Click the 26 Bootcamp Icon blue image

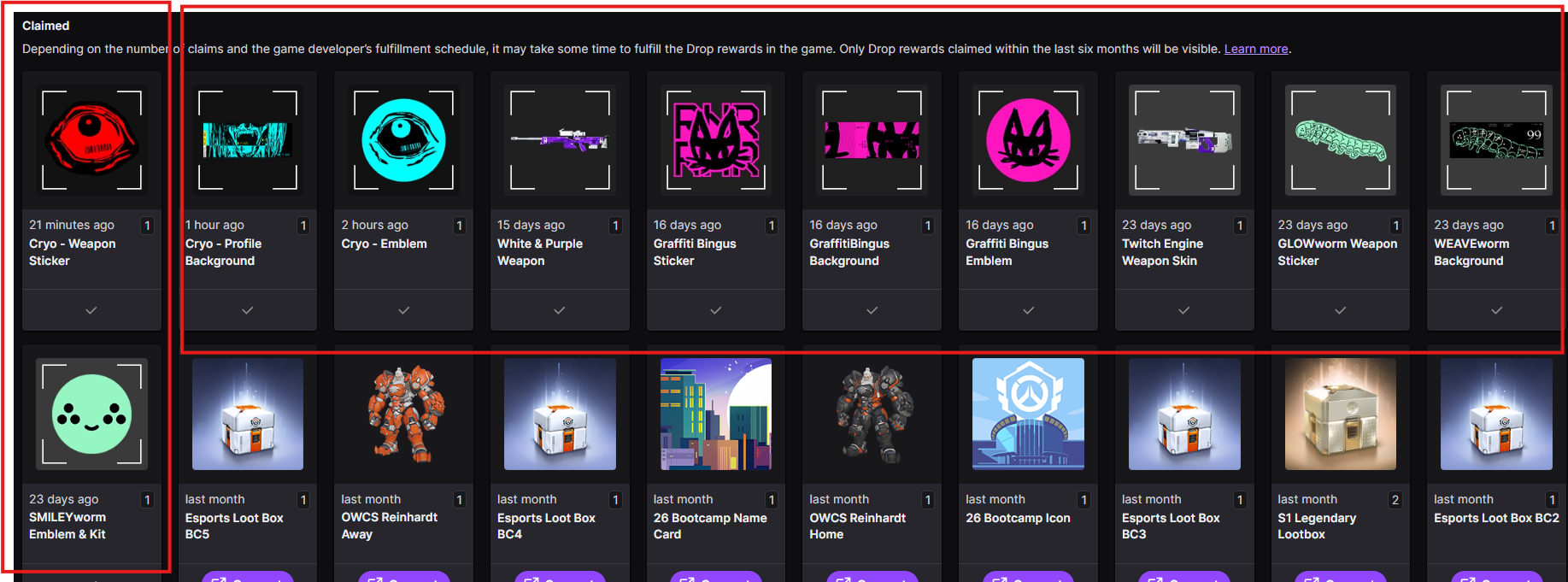pyautogui.click(x=1028, y=414)
